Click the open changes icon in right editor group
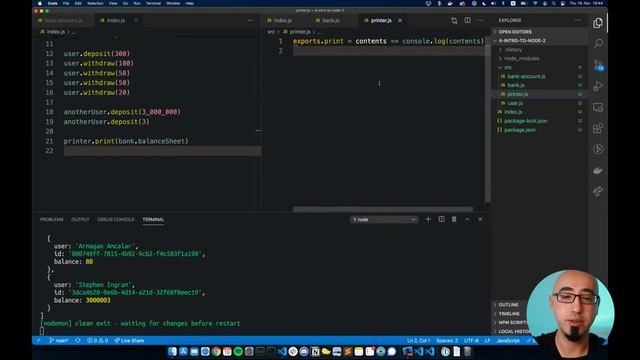Image resolution: width=640 pixels, height=360 pixels. 454,20
